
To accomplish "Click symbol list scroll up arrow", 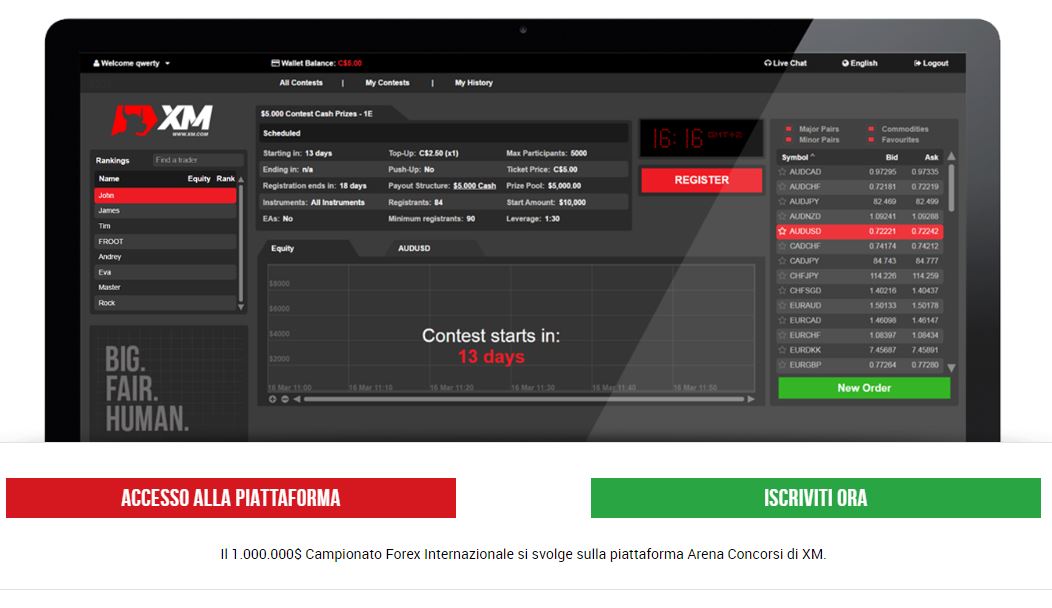I will pyautogui.click(x=951, y=156).
